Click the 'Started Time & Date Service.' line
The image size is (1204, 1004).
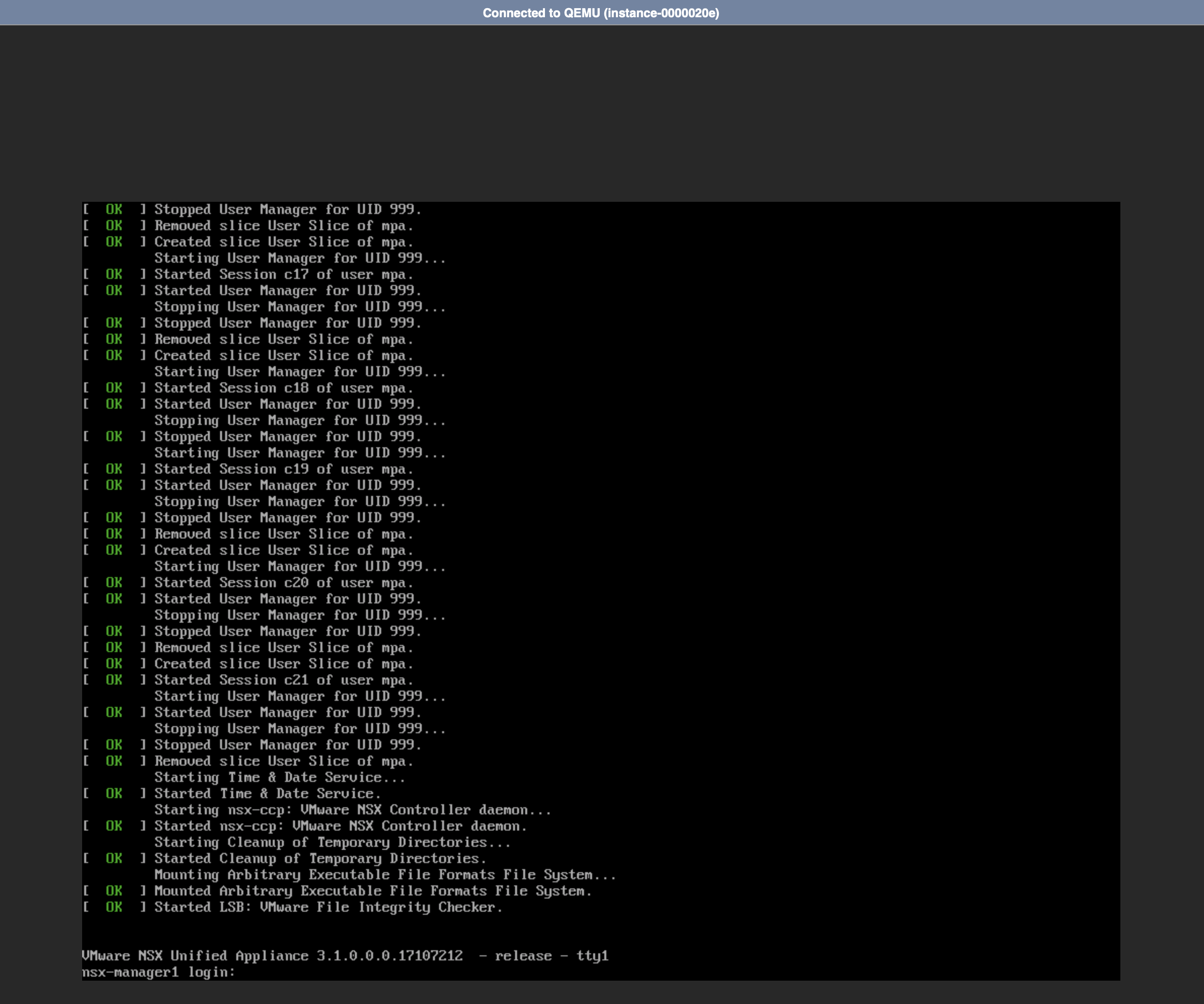268,794
